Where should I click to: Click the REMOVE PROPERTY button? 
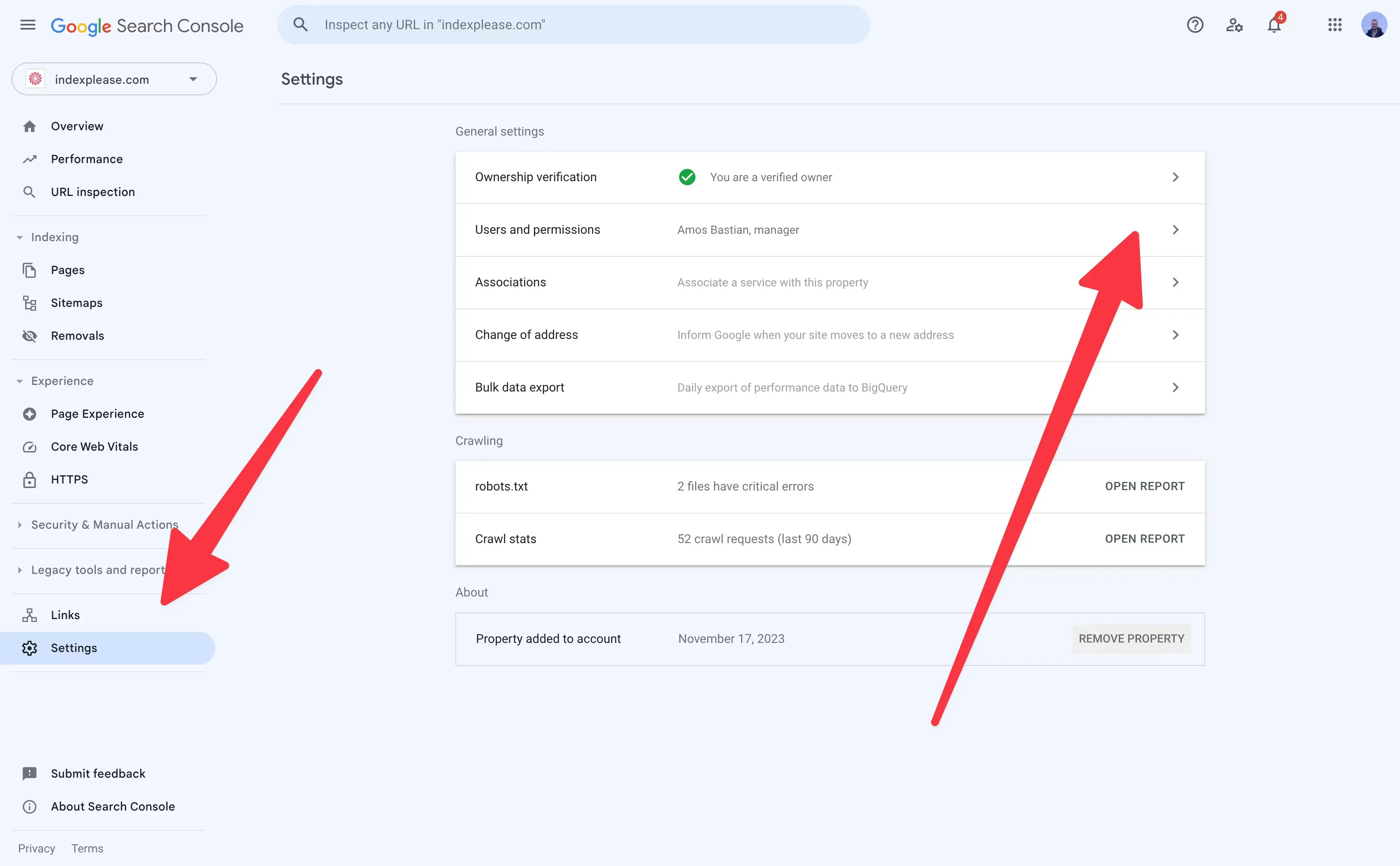pos(1131,639)
